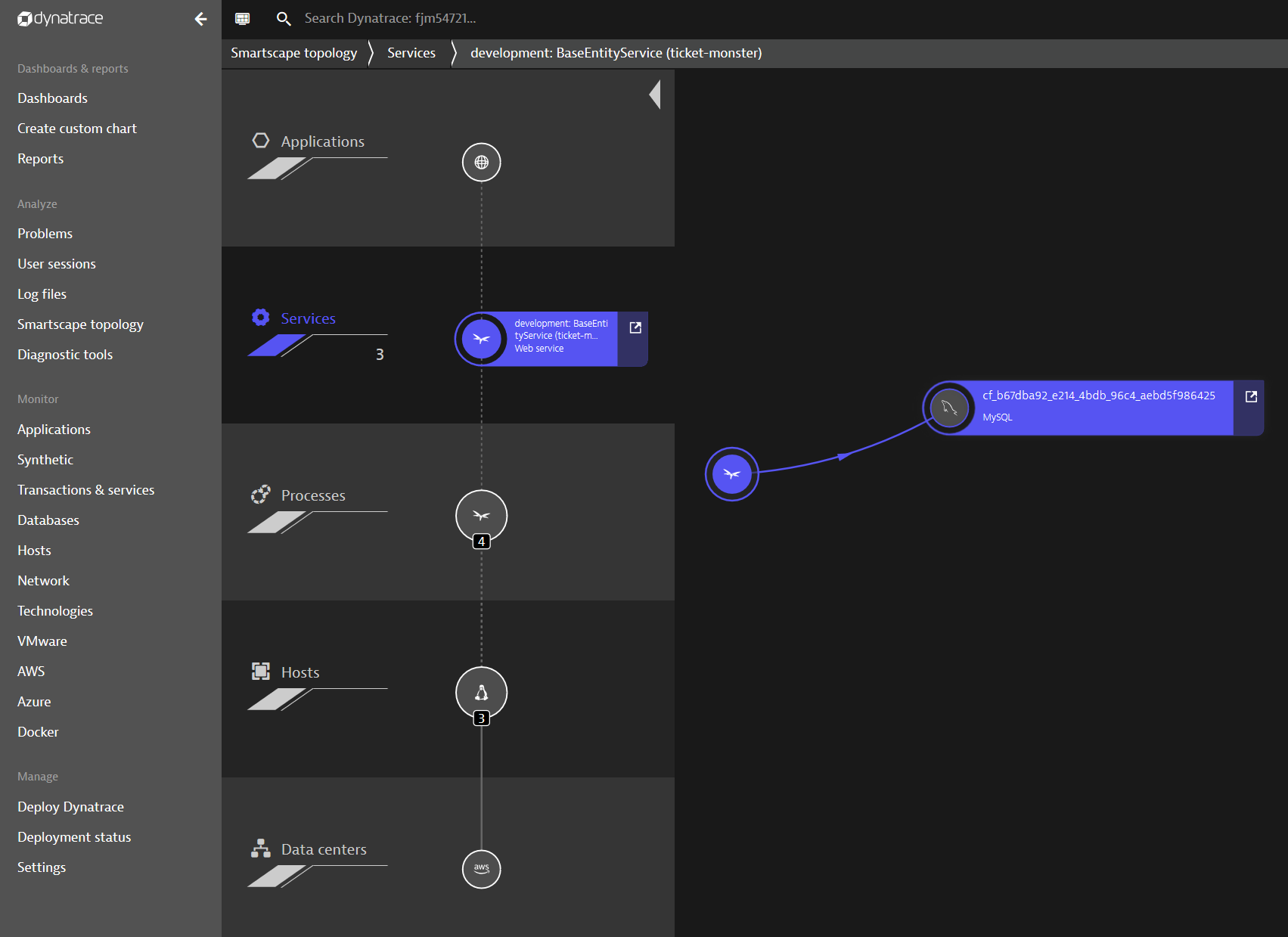The width and height of the screenshot is (1288, 937).
Task: Click the Linux Hosts node icon
Action: click(x=481, y=693)
